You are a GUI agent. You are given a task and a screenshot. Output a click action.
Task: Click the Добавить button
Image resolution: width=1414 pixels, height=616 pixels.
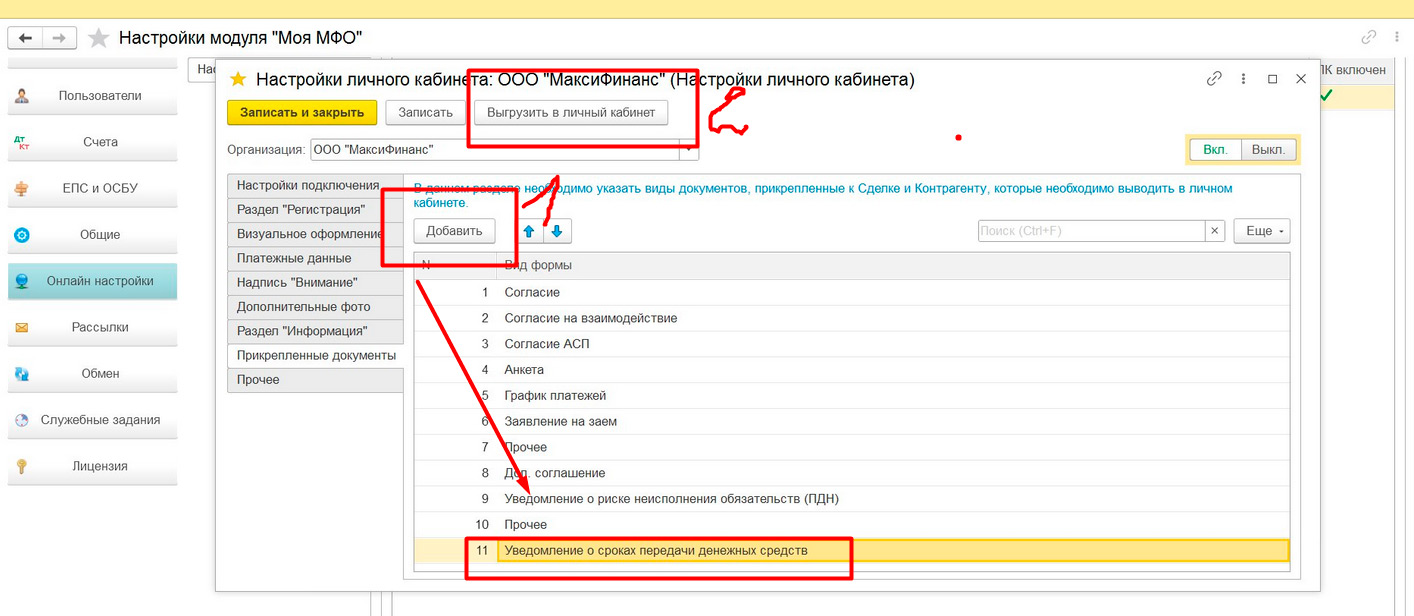455,231
